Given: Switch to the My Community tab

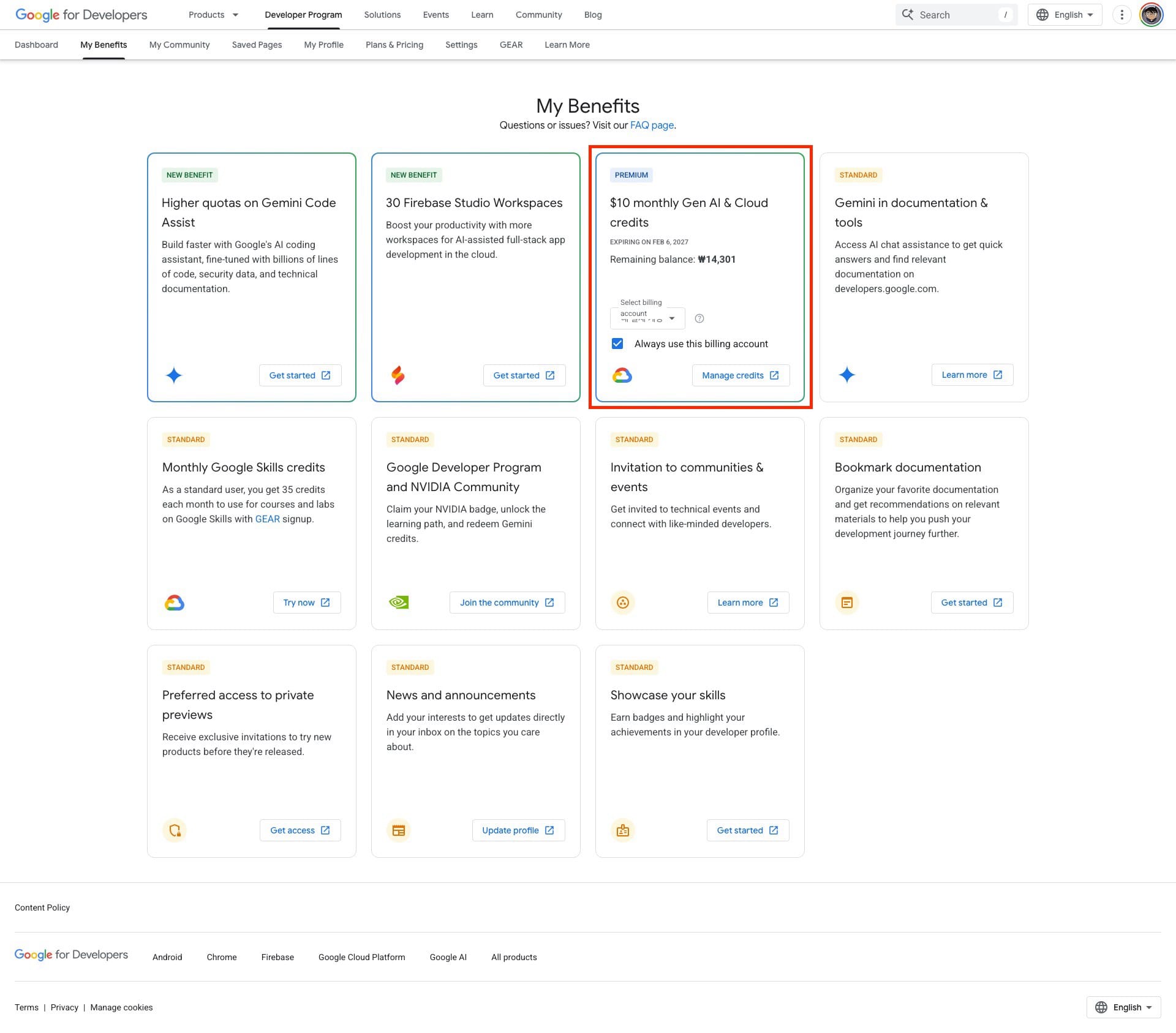Looking at the screenshot, I should [x=179, y=45].
